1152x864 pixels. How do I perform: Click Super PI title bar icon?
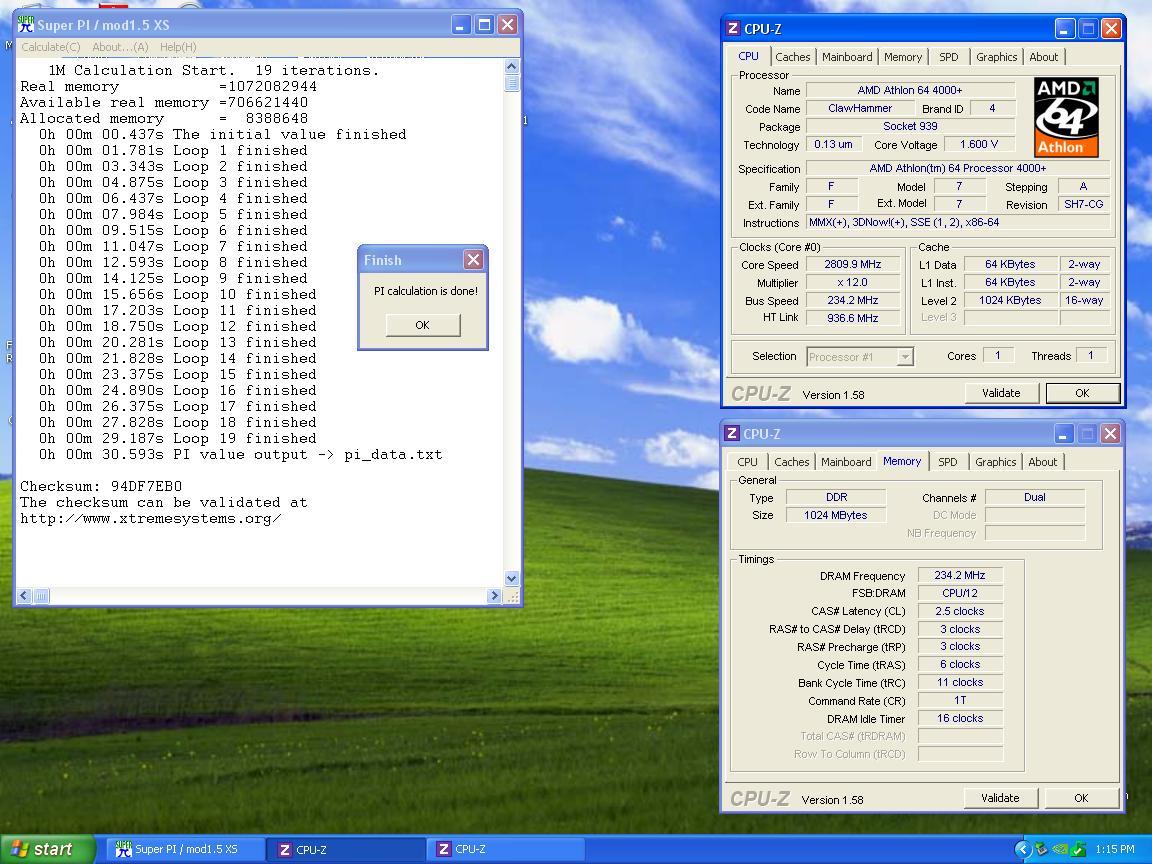(x=26, y=24)
